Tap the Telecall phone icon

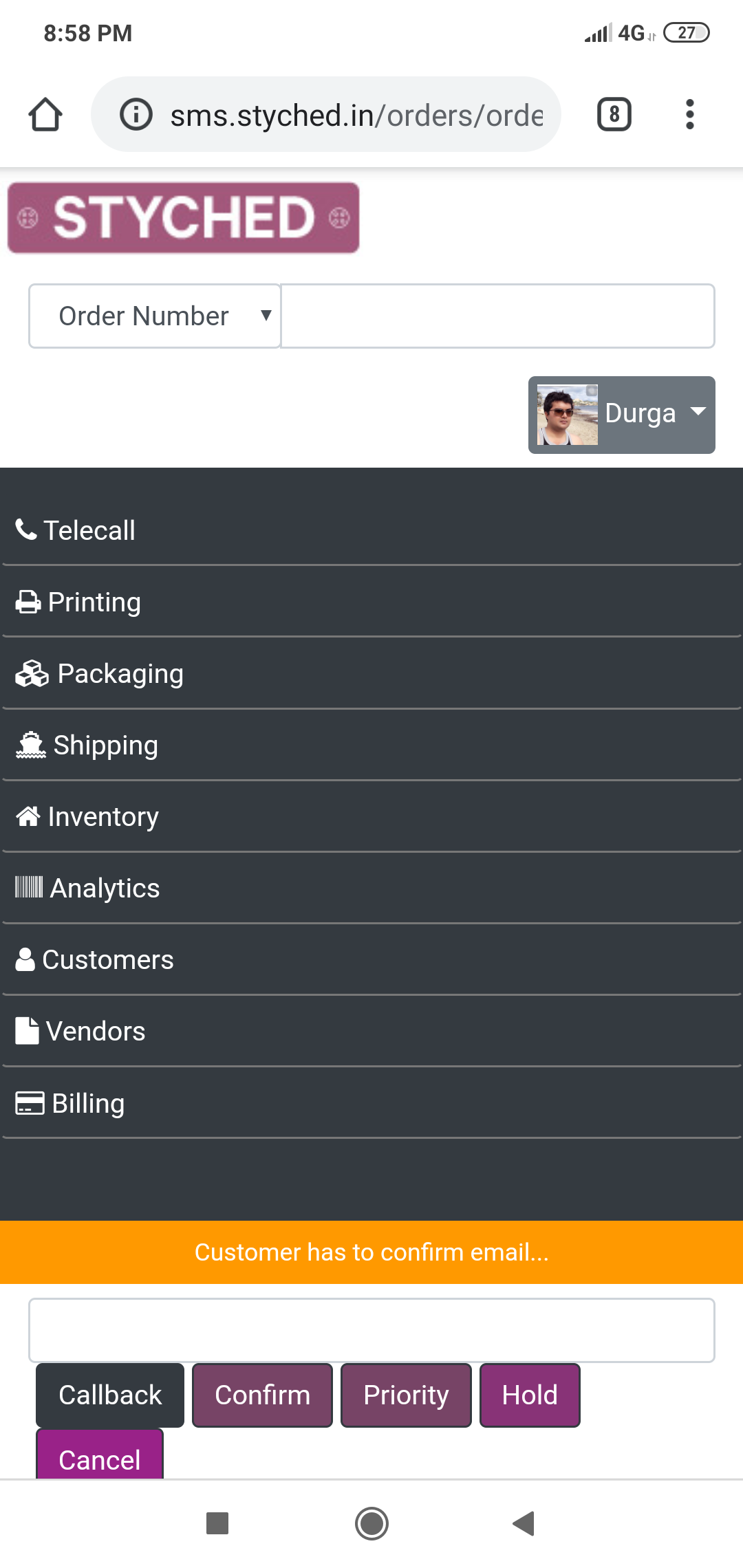click(x=26, y=530)
